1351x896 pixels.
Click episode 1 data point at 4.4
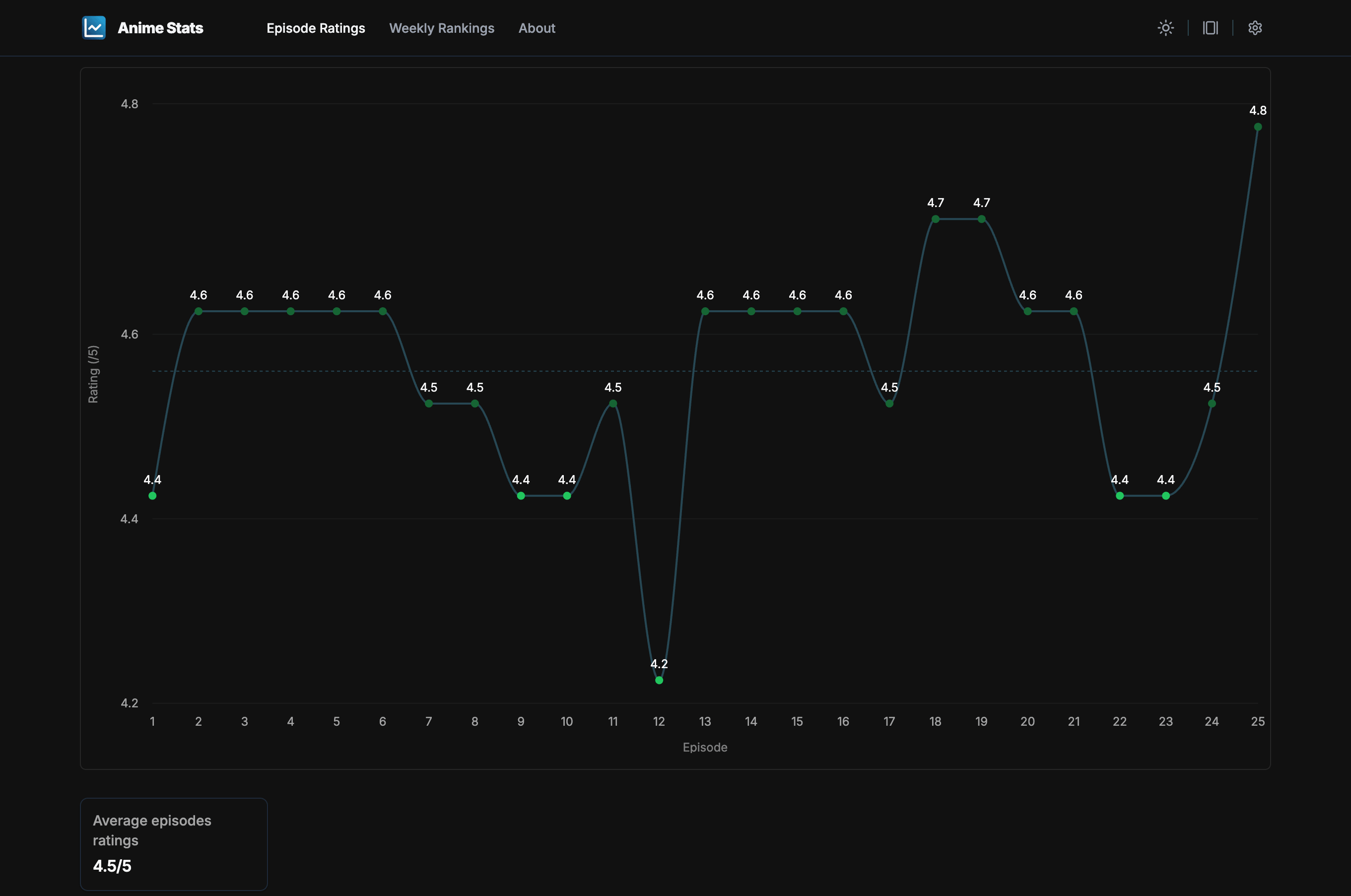pyautogui.click(x=152, y=495)
